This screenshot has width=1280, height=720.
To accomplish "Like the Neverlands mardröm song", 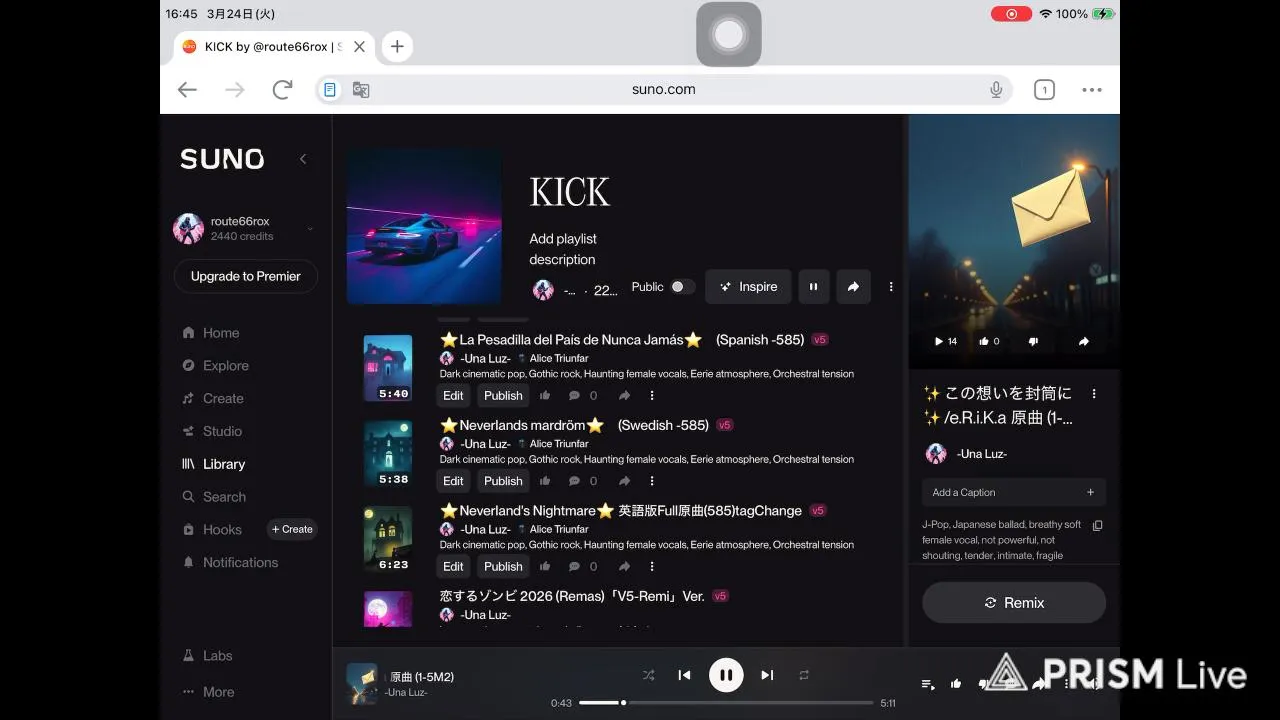I will (x=545, y=481).
